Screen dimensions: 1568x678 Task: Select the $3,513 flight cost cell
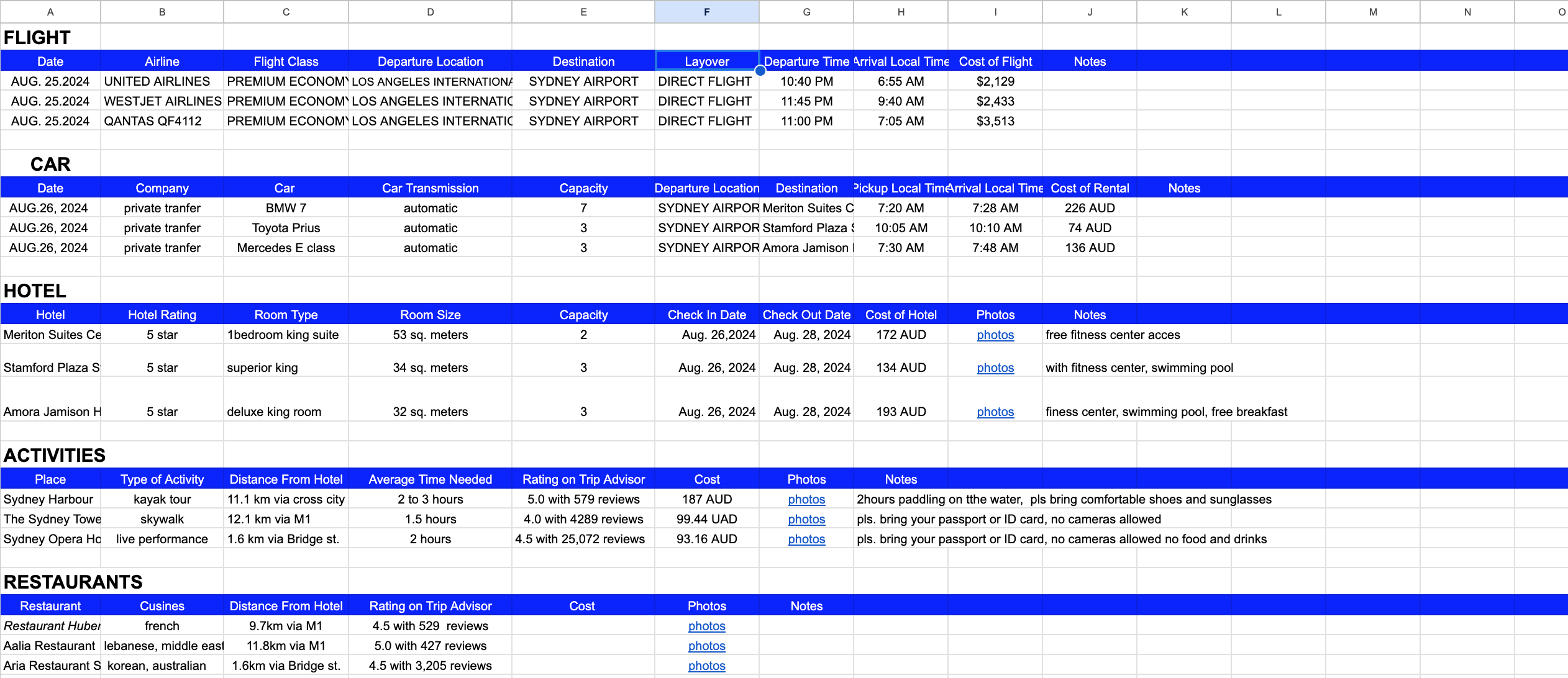[x=995, y=121]
